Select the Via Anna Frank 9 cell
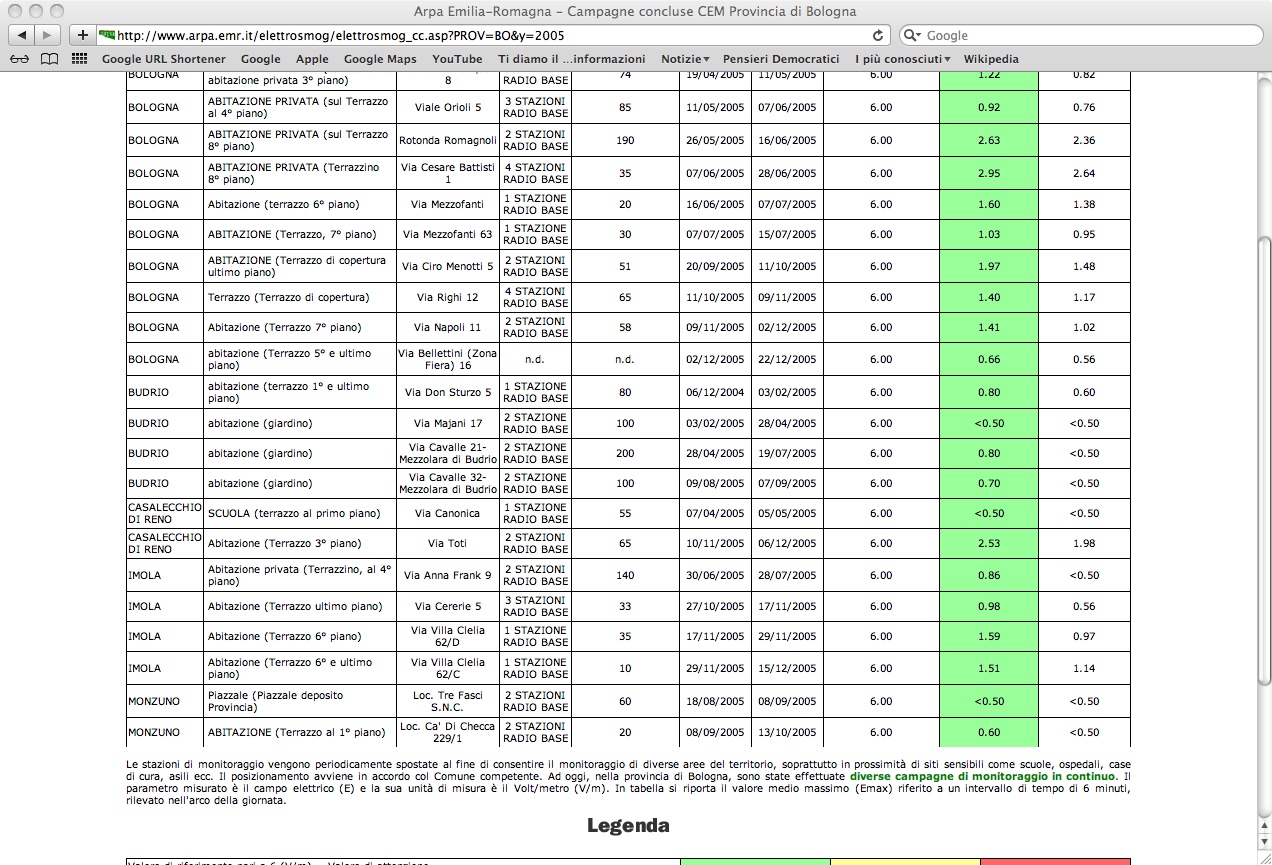The height and width of the screenshot is (865, 1272). pyautogui.click(x=448, y=575)
